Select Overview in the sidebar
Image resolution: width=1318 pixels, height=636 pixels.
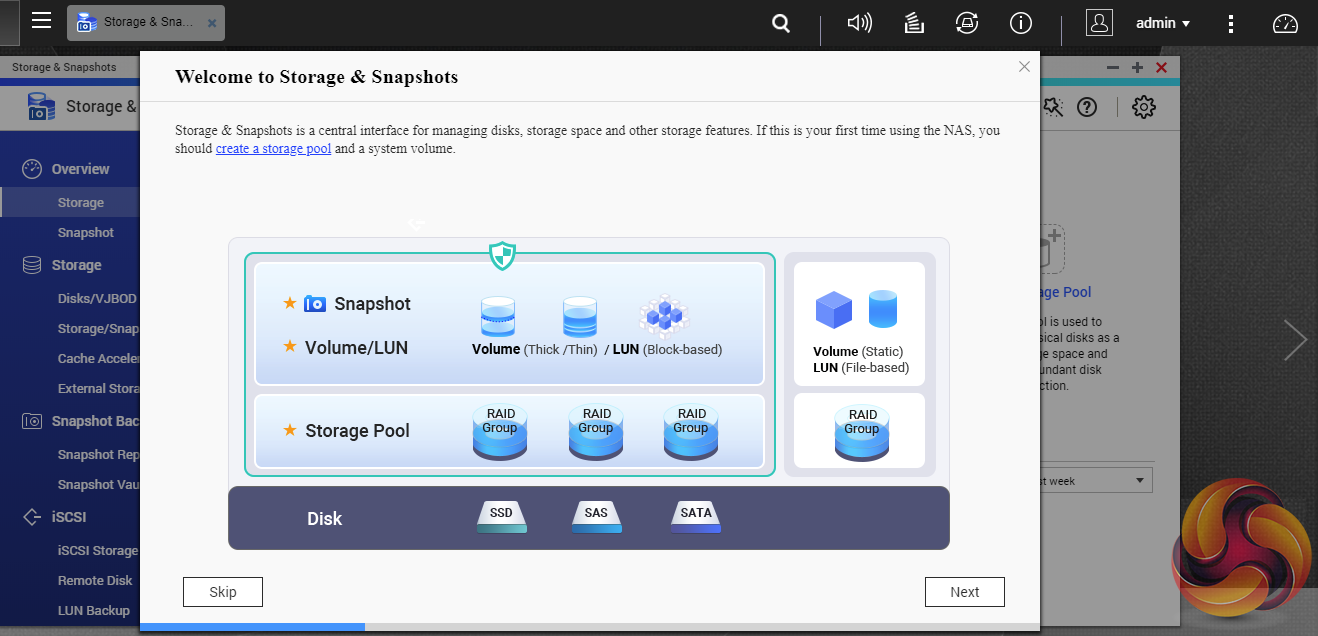80,169
